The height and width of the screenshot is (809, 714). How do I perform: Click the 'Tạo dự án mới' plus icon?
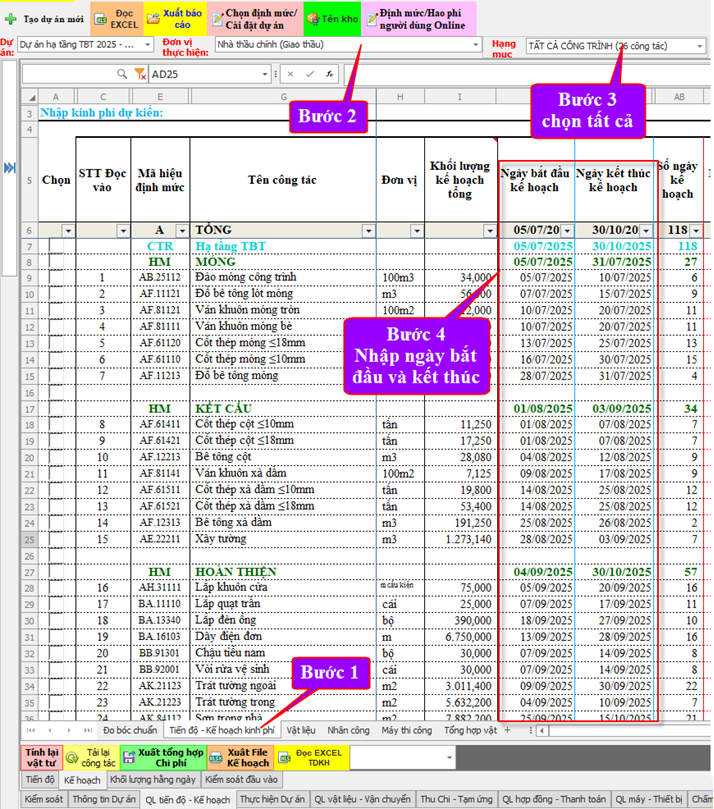click(x=11, y=19)
